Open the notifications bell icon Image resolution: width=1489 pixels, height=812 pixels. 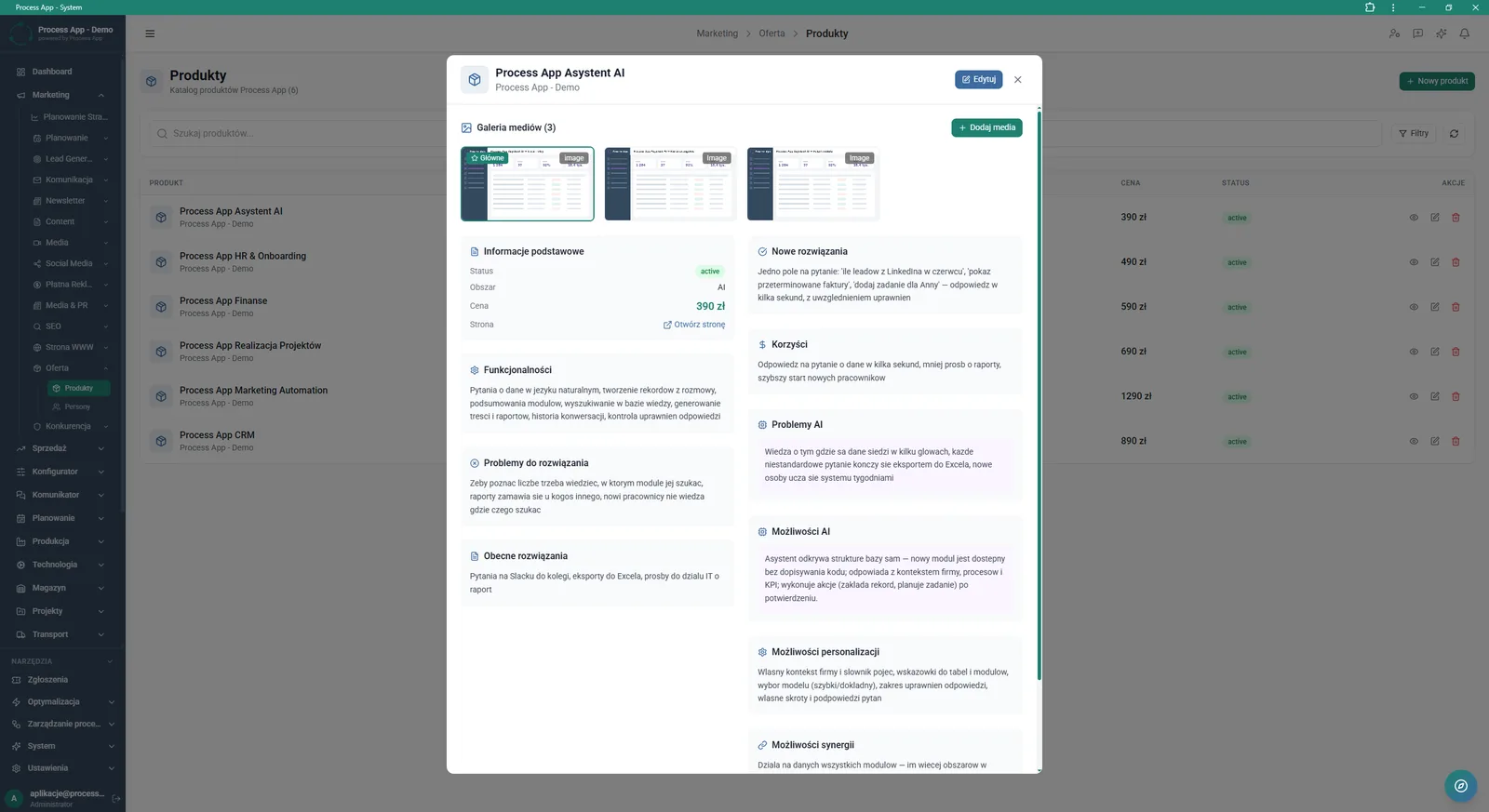pyautogui.click(x=1464, y=33)
